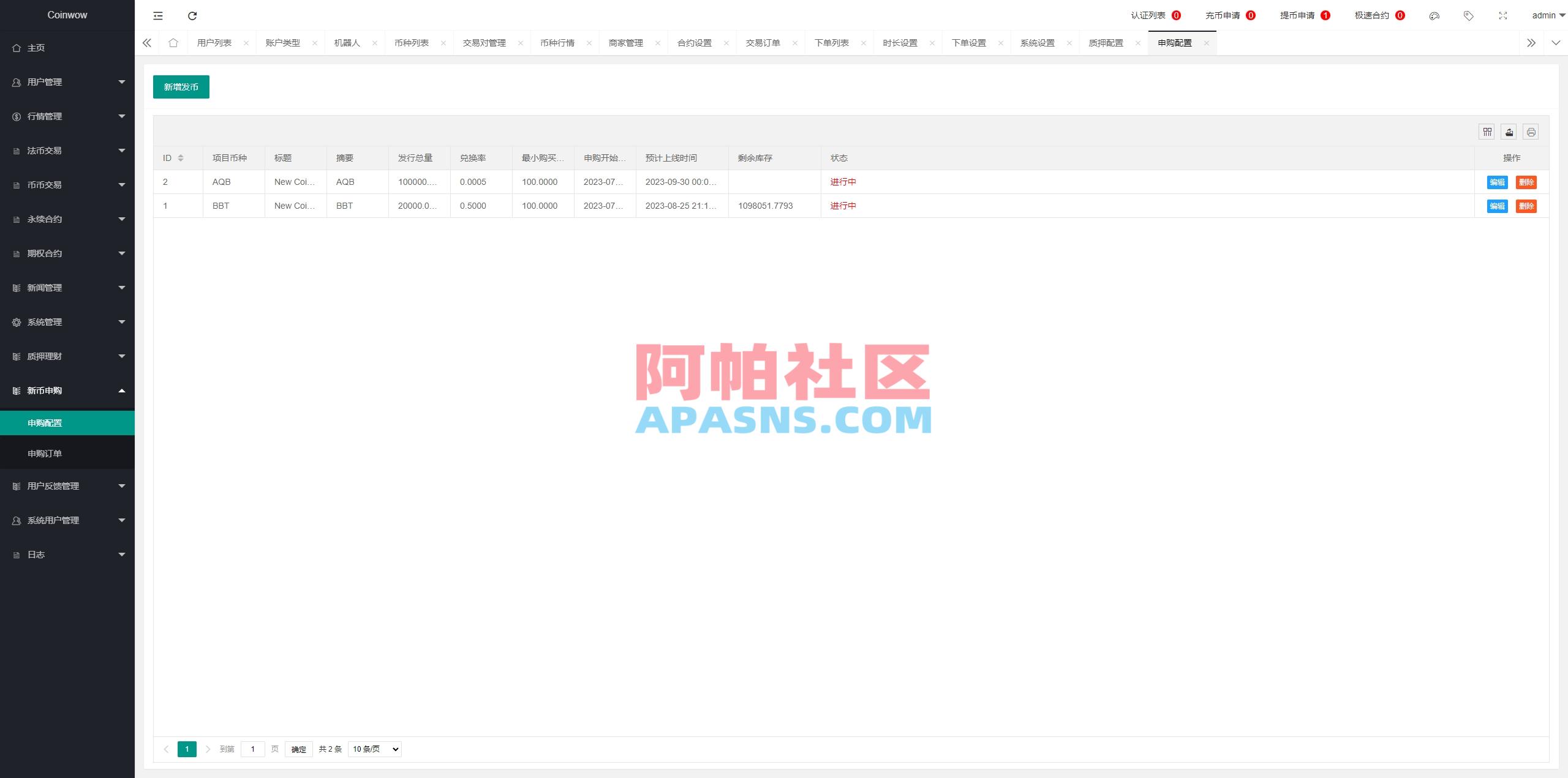Collapse the 新币申购 sidebar menu
Image resolution: width=1568 pixels, height=778 pixels.
[67, 391]
